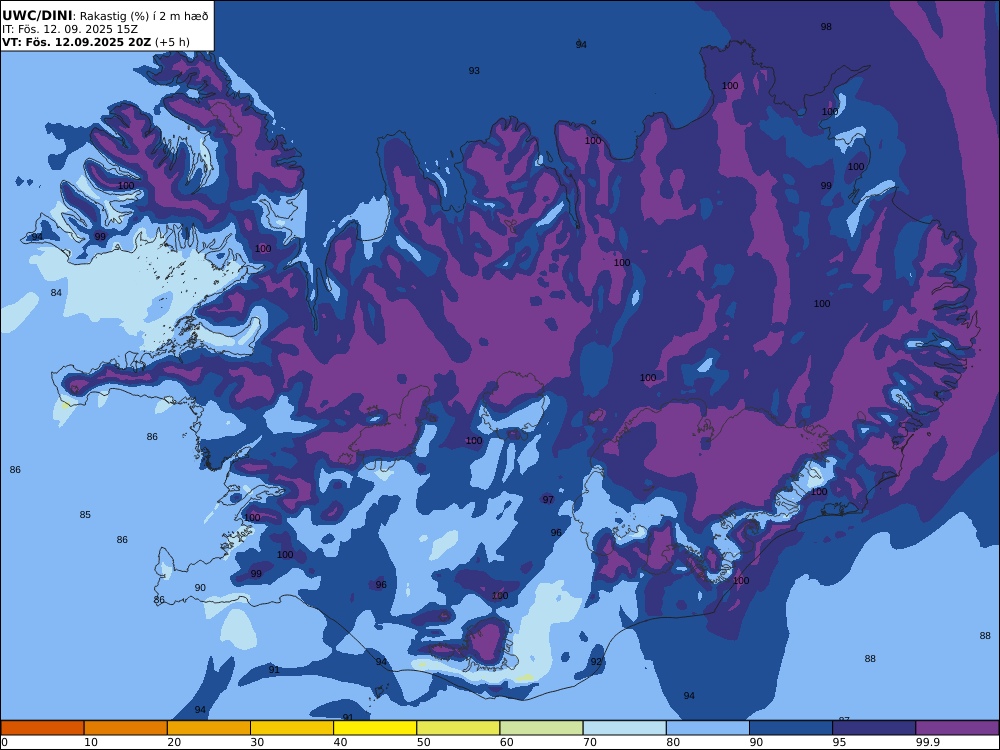Click the legend tick label '80'
The height and width of the screenshot is (750, 1000).
(673, 742)
